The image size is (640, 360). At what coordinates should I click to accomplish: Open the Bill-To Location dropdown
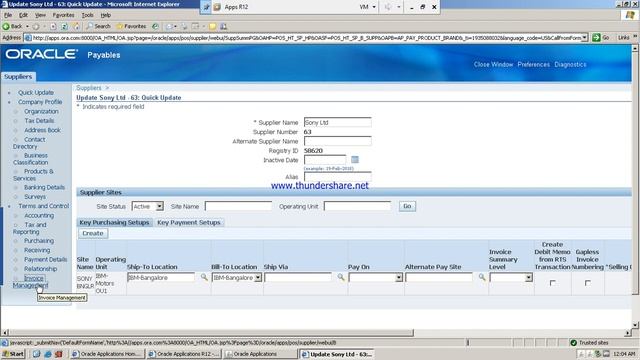coord(258,278)
